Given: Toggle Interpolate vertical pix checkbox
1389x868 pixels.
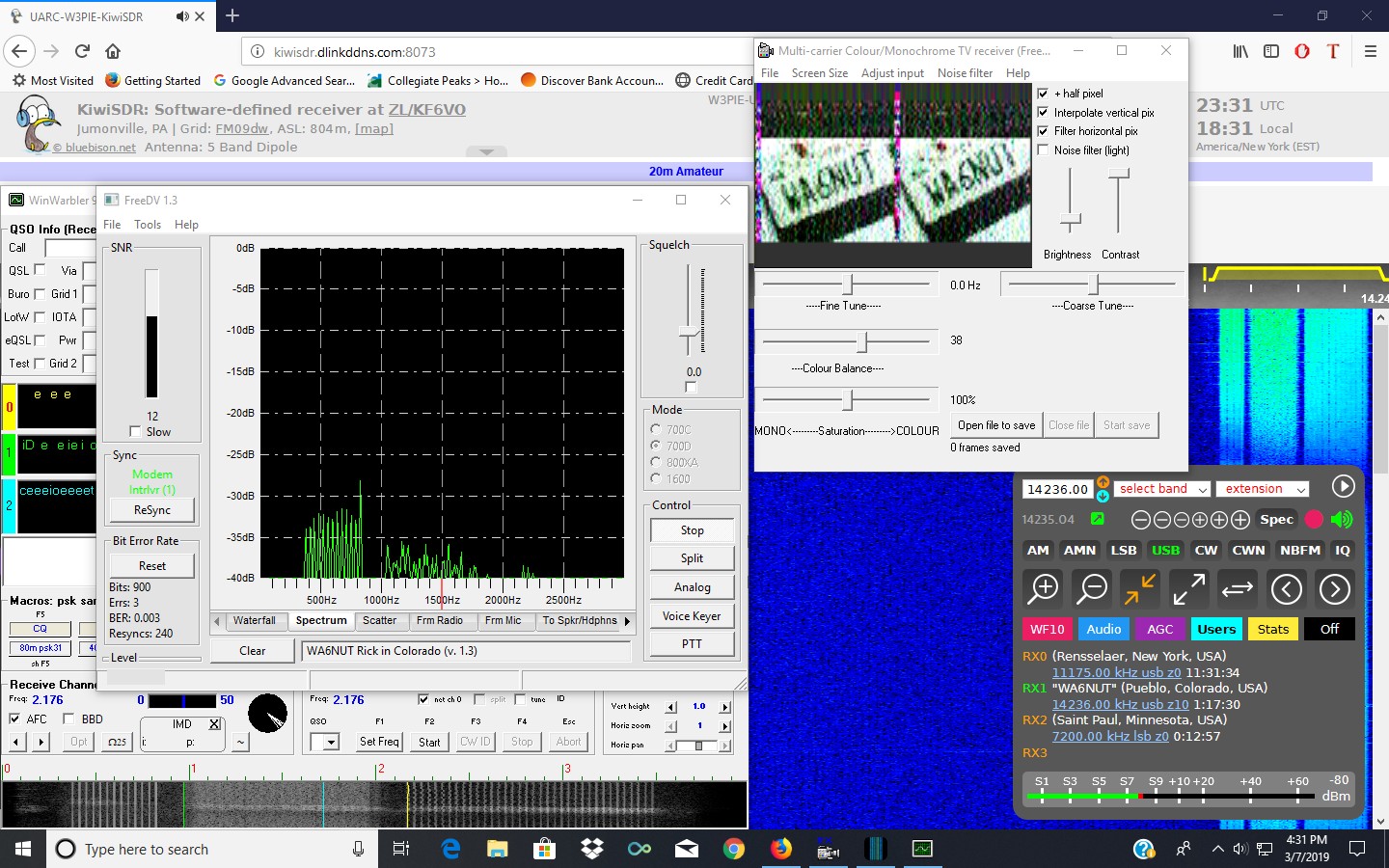Looking at the screenshot, I should pos(1043,112).
